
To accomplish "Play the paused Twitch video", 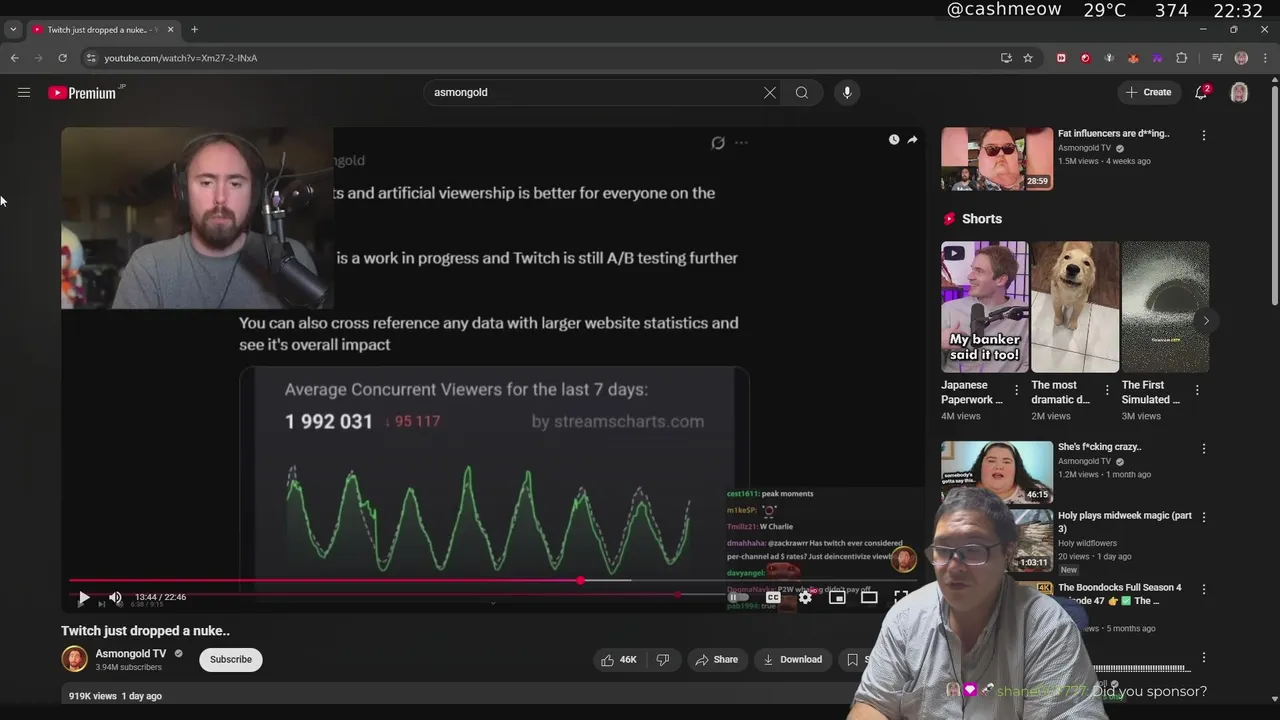I will pyautogui.click(x=84, y=597).
